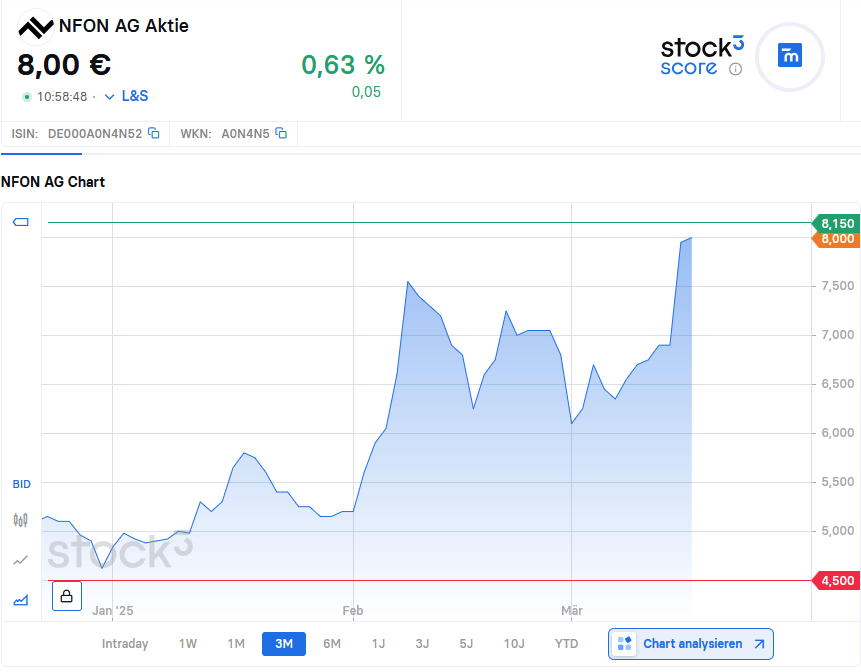Copy the ISIN number using copy icon

click(154, 133)
